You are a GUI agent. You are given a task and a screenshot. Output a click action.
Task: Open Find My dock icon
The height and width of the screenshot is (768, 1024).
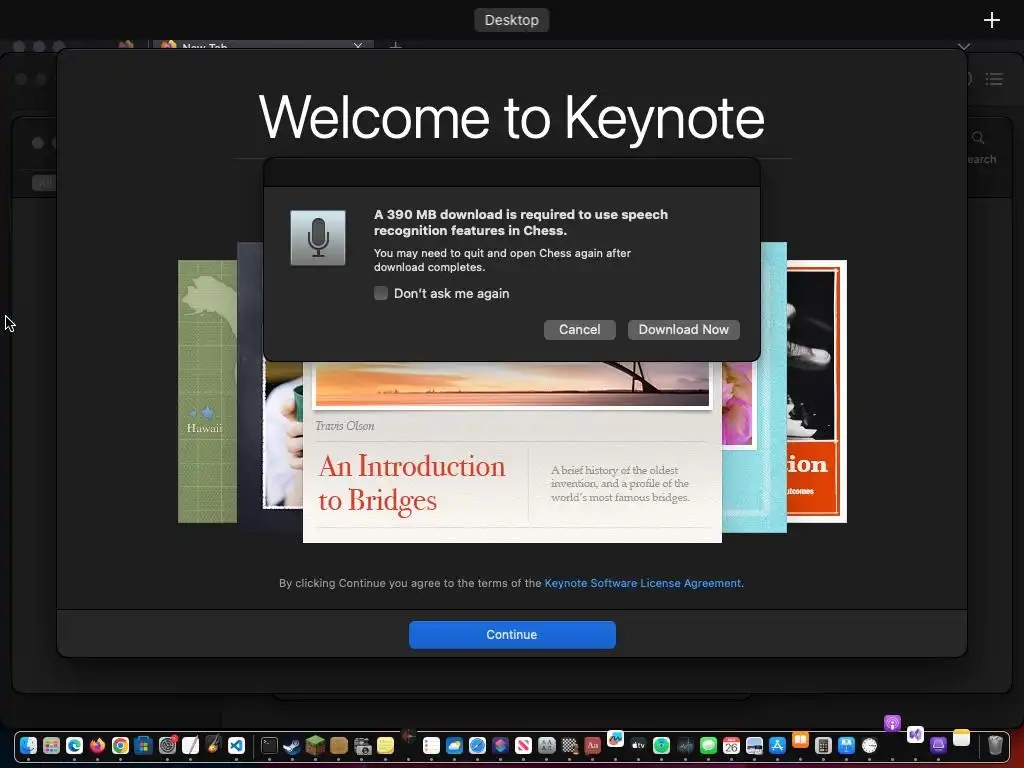tap(662, 745)
